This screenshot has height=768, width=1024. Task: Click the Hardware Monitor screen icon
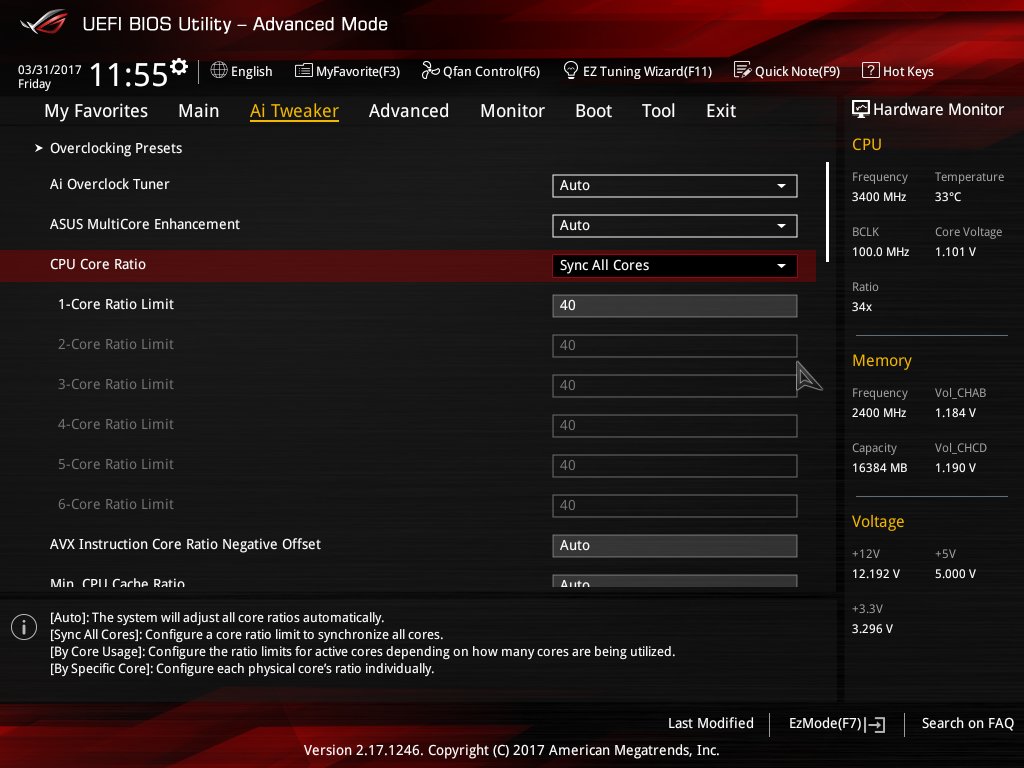pos(861,109)
